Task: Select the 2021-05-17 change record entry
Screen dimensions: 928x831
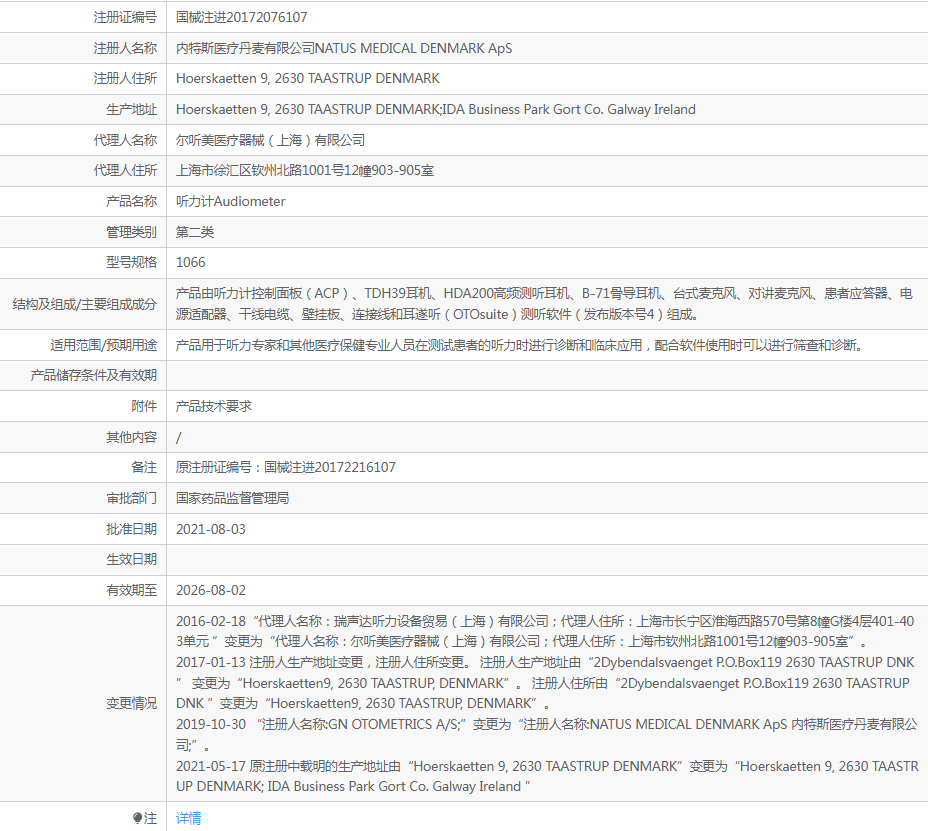Action: (x=547, y=776)
